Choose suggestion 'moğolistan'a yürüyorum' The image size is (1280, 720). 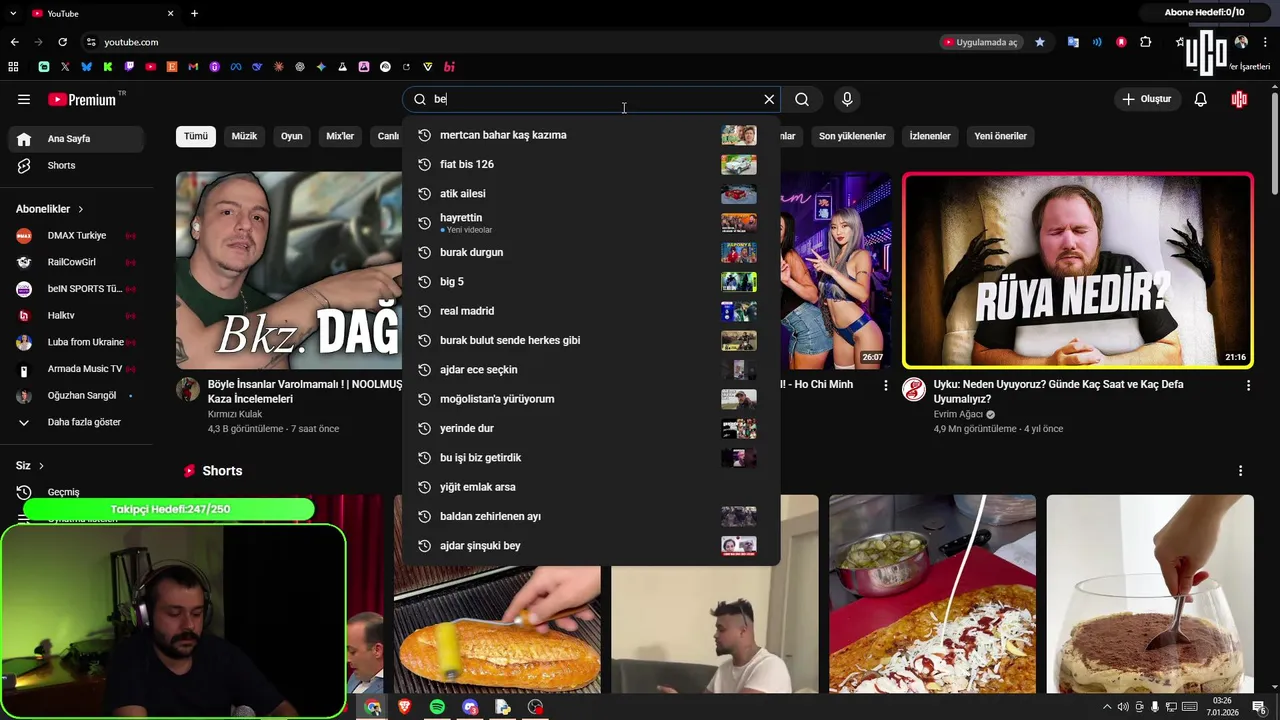[590, 399]
